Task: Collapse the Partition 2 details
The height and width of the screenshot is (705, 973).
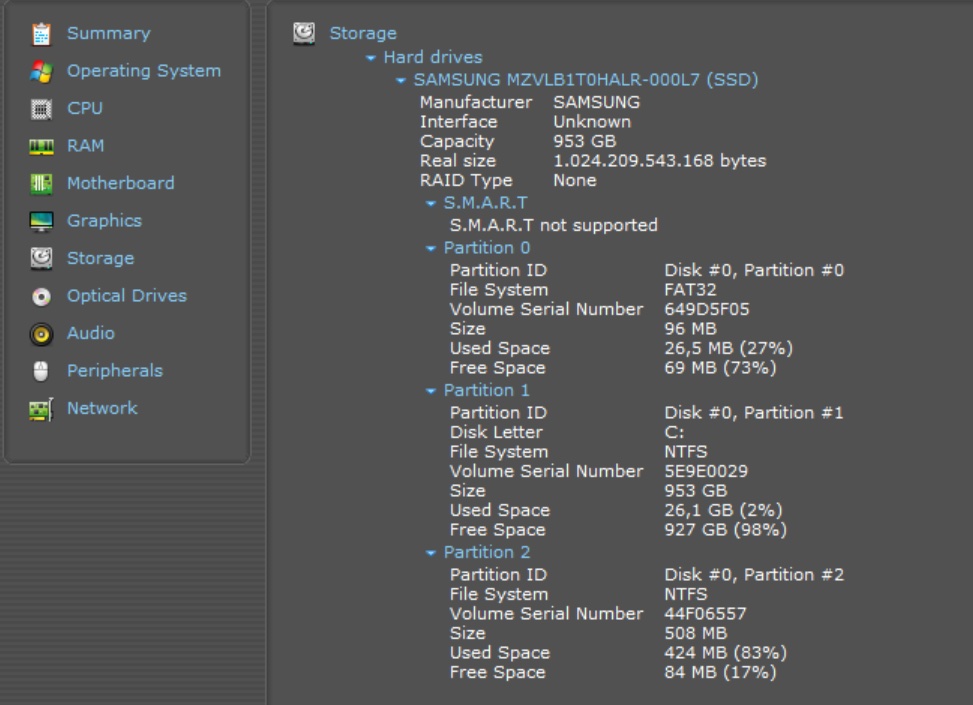Action: click(x=432, y=553)
